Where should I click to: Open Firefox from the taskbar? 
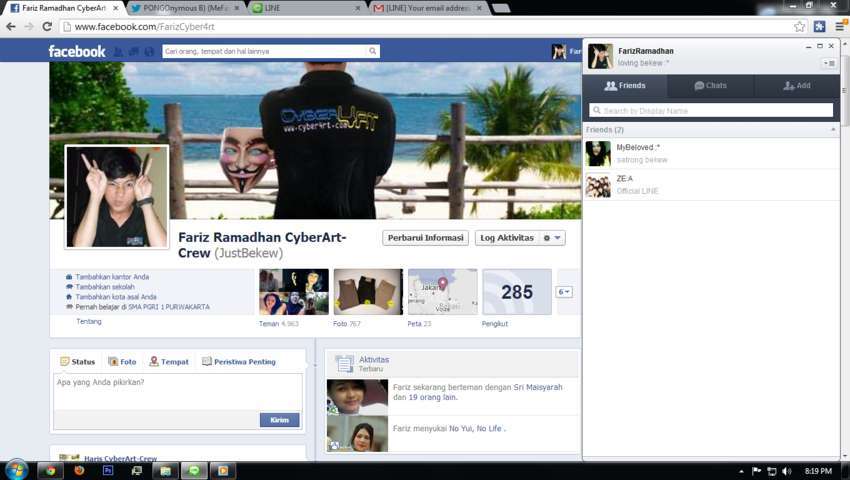(79, 471)
